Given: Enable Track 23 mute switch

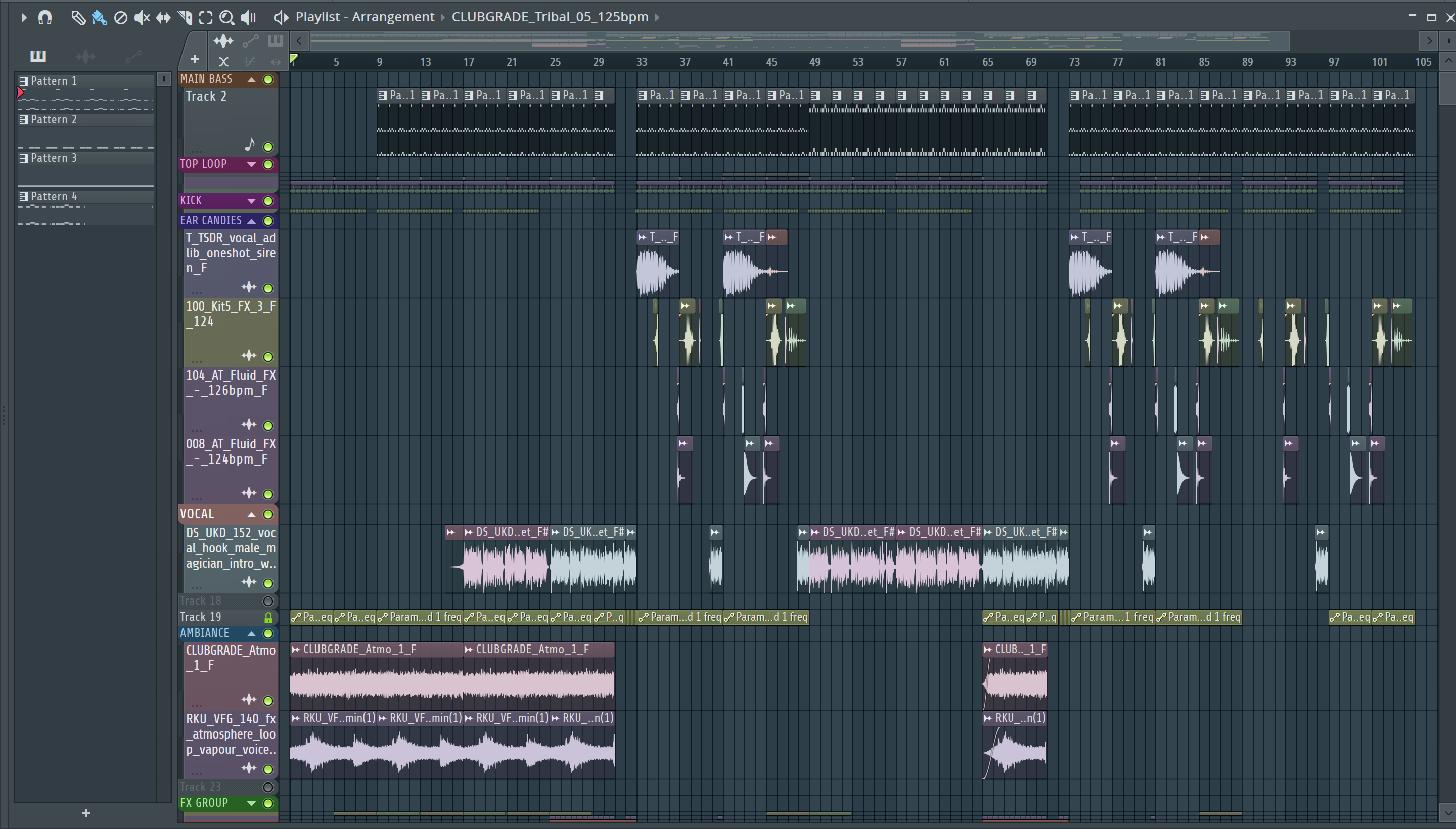Looking at the screenshot, I should (267, 788).
